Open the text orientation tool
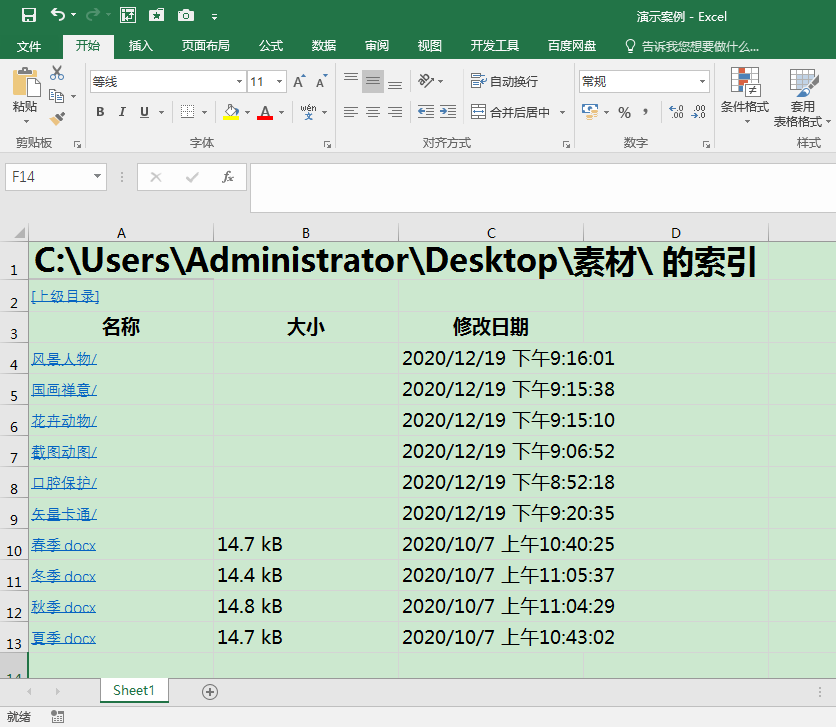This screenshot has height=727, width=836. pos(427,81)
